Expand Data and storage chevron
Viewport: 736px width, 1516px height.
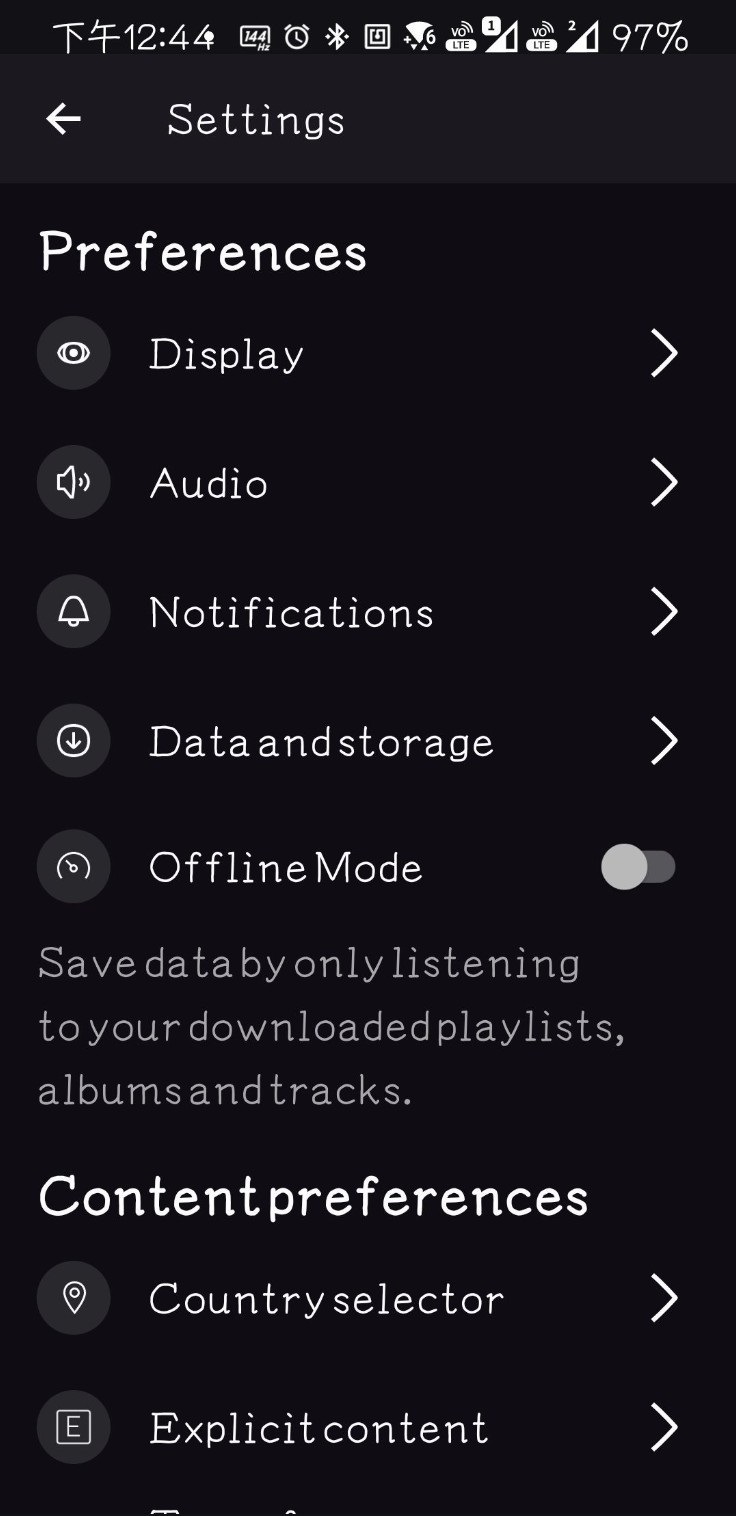point(664,741)
